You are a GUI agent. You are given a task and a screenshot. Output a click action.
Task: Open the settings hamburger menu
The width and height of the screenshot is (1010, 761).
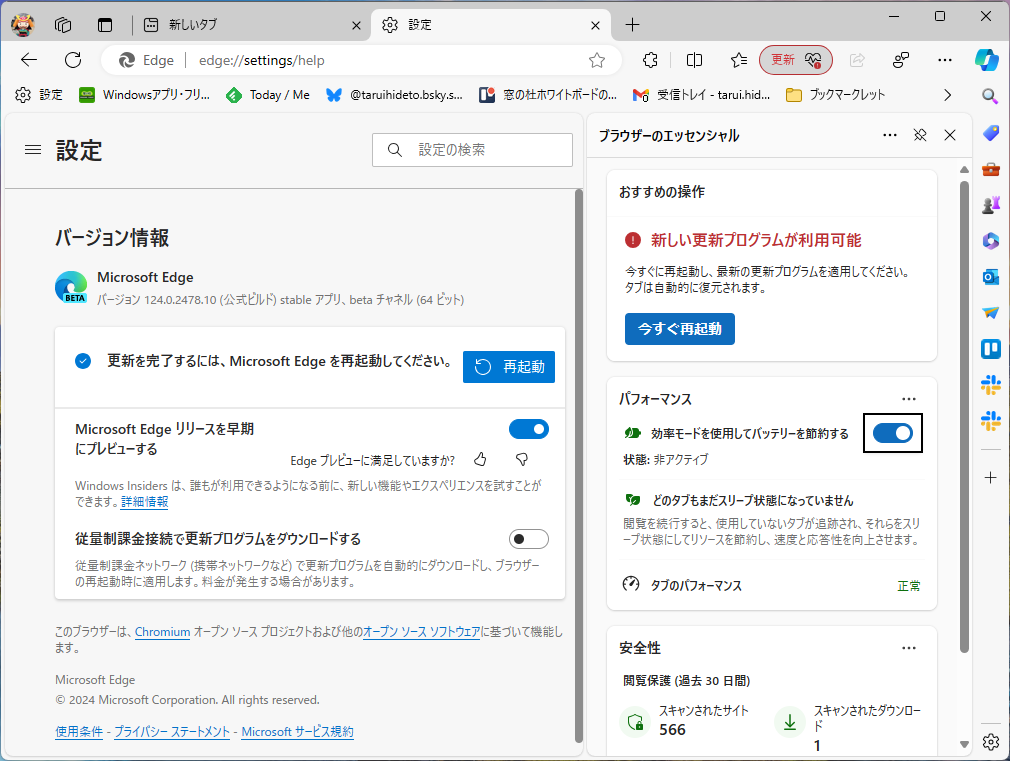point(32,149)
